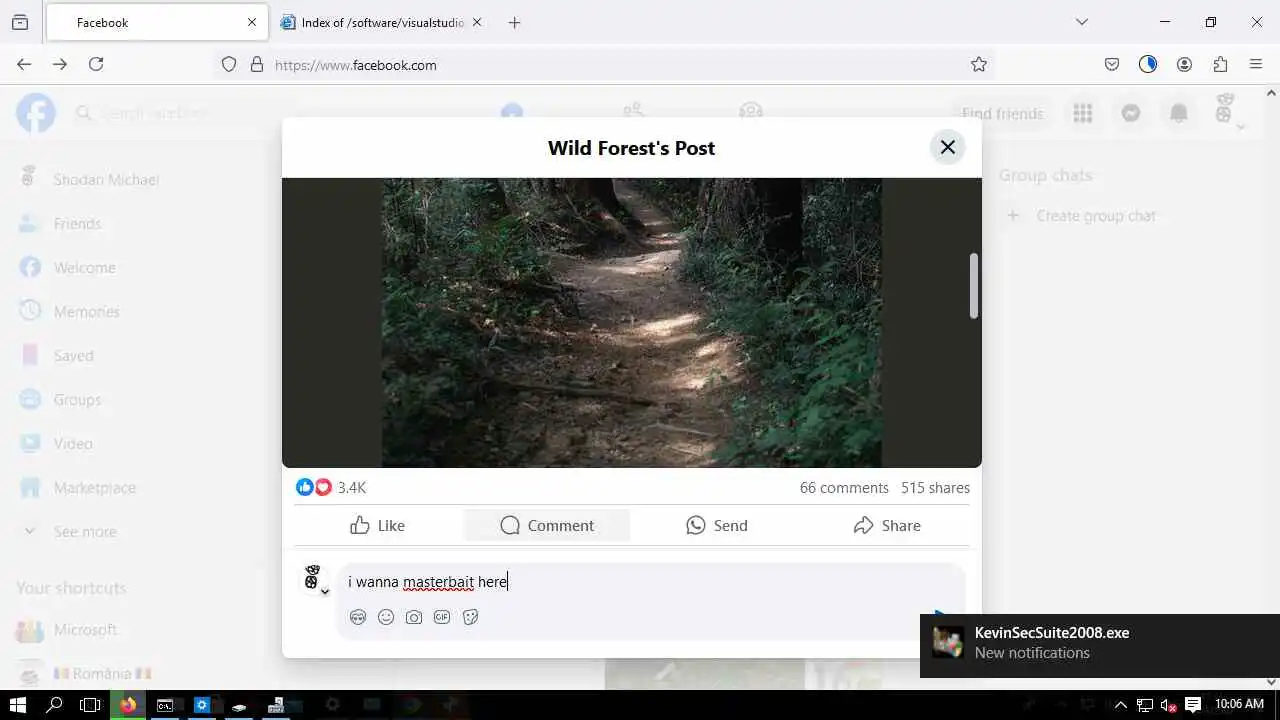Click the Firefox taskbar icon
Screen dimensions: 1280x720
128,705
